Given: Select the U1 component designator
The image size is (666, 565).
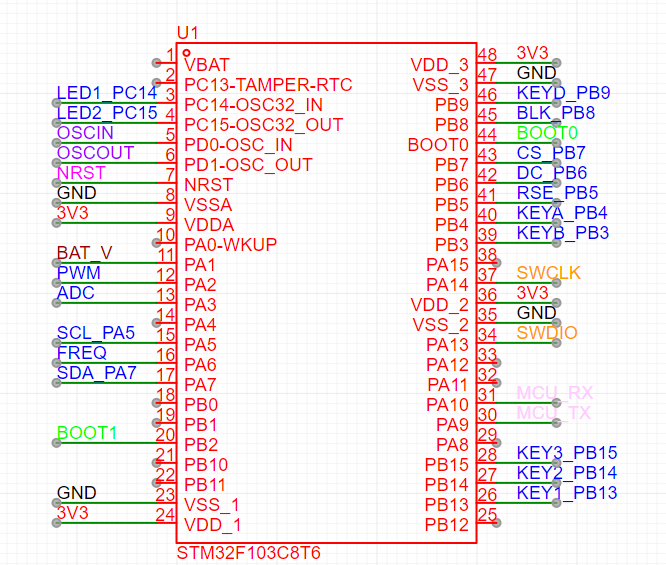Looking at the screenshot, I should click(188, 33).
